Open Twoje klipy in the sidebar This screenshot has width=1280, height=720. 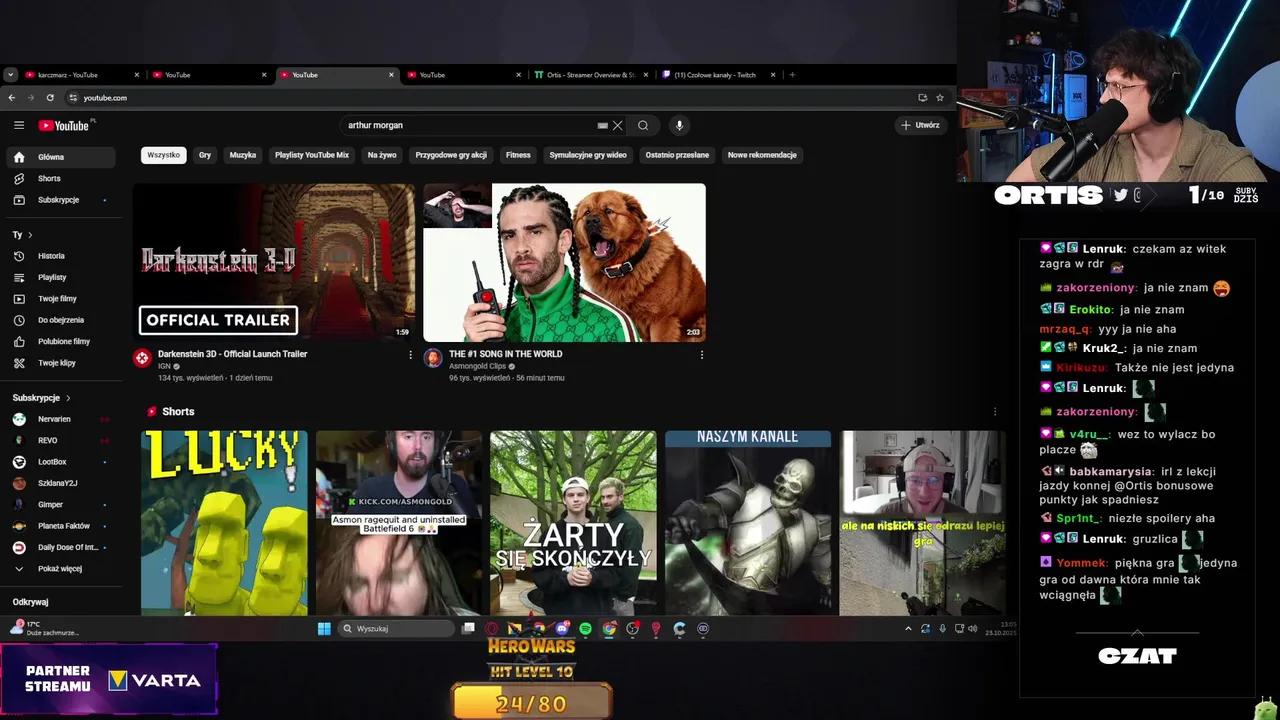tap(60, 363)
